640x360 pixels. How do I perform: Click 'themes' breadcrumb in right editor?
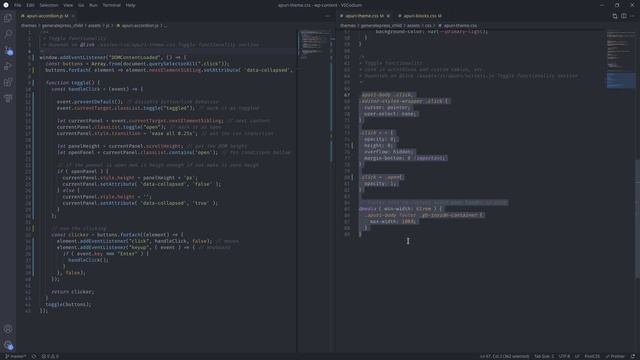(x=348, y=25)
